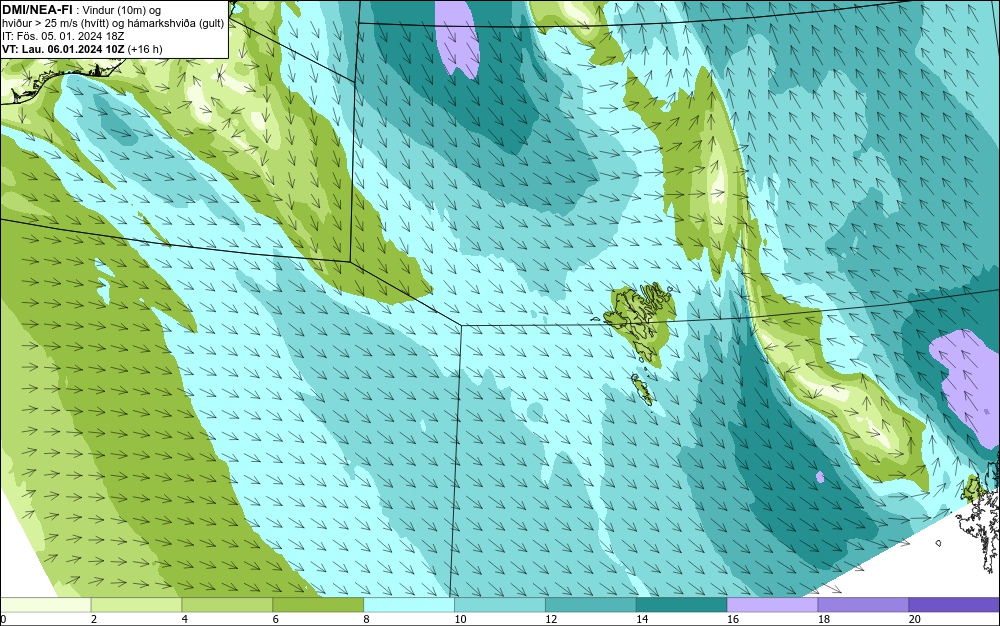Viewport: 1000px width, 626px height.
Task: Click the 18–20 m/s purple legend swatch
Action: point(864,604)
